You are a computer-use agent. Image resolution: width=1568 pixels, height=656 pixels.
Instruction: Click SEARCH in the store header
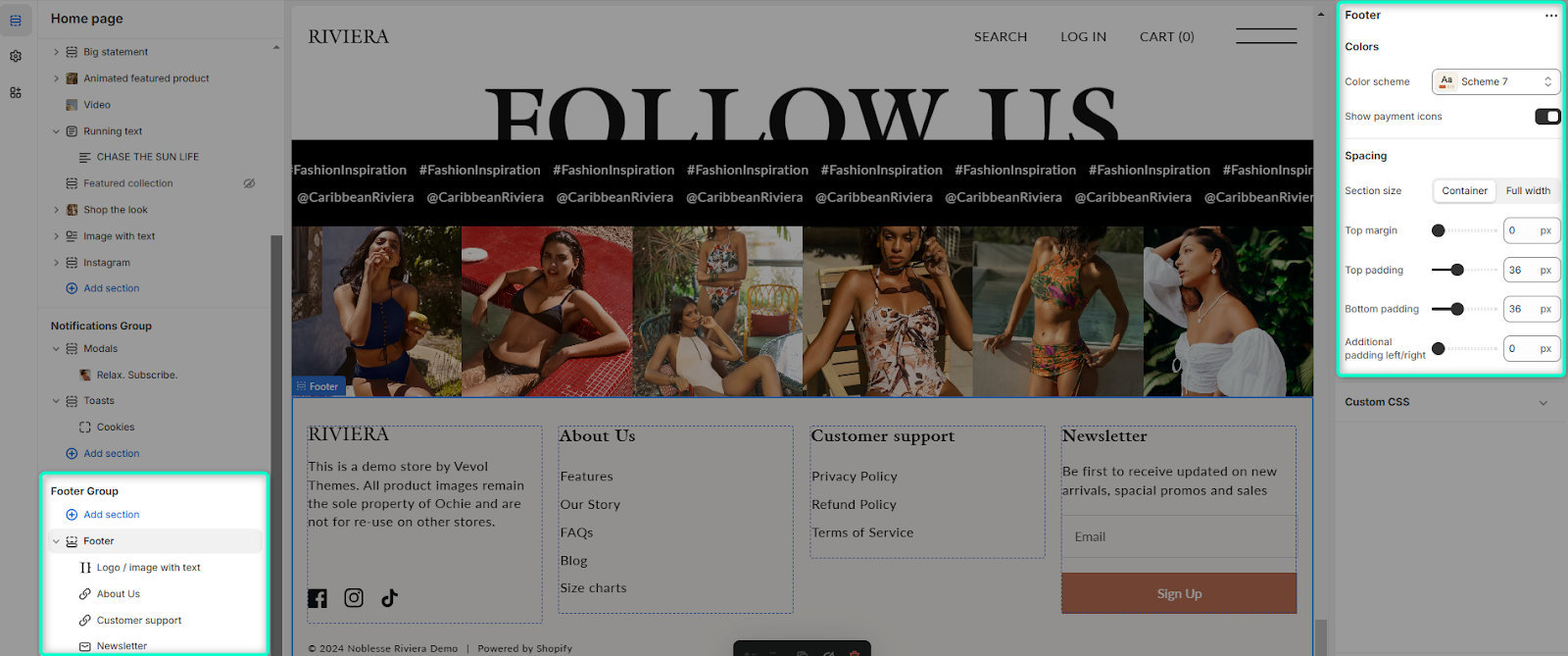coord(1001,36)
